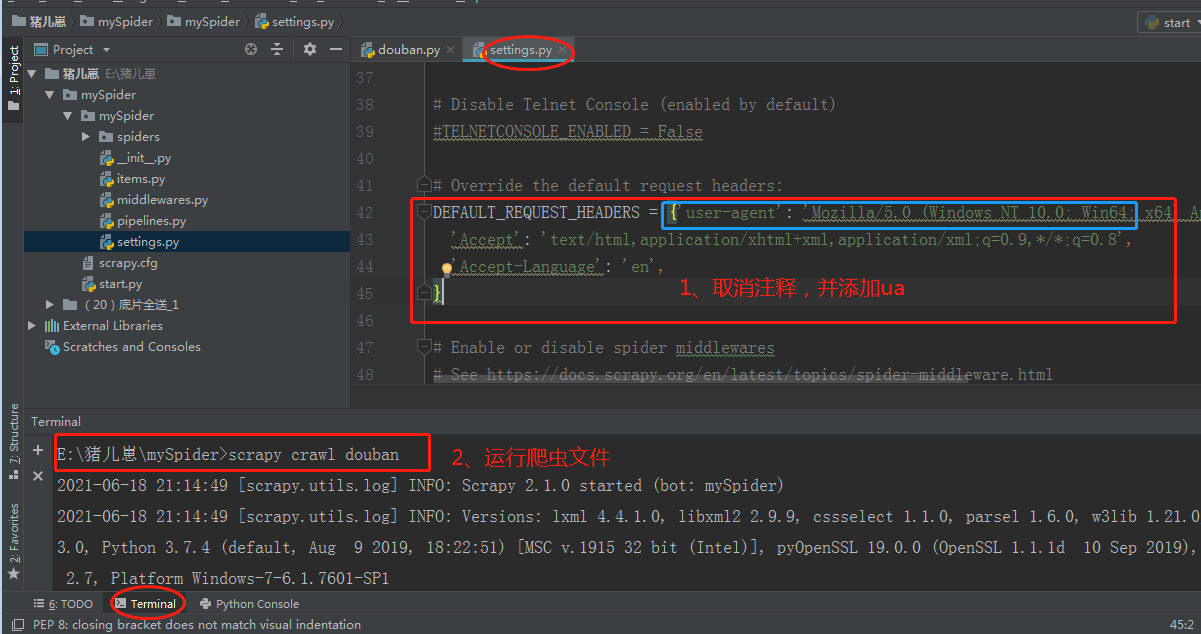Collapse the mySpider folder holding items.py
The image size is (1201, 634).
tap(67, 116)
